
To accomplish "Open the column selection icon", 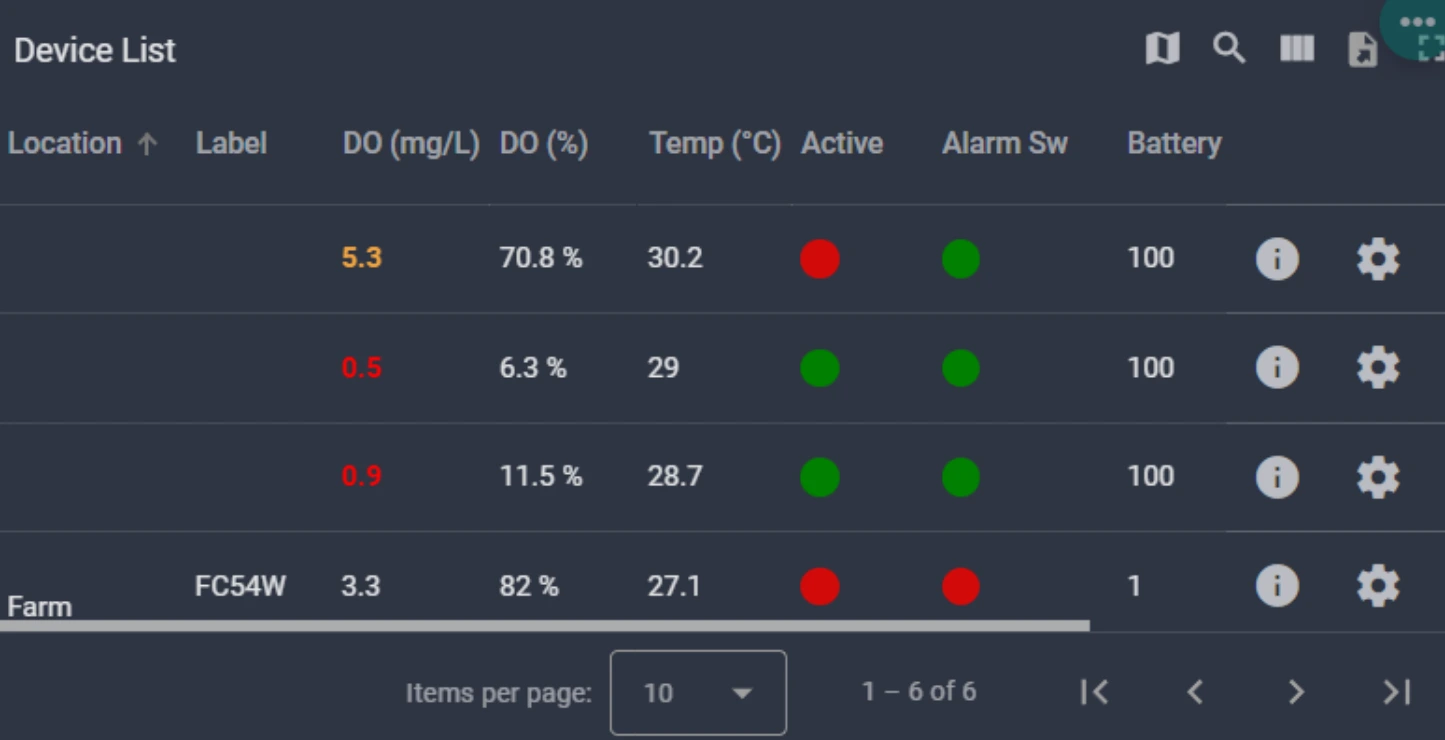I will [x=1297, y=48].
